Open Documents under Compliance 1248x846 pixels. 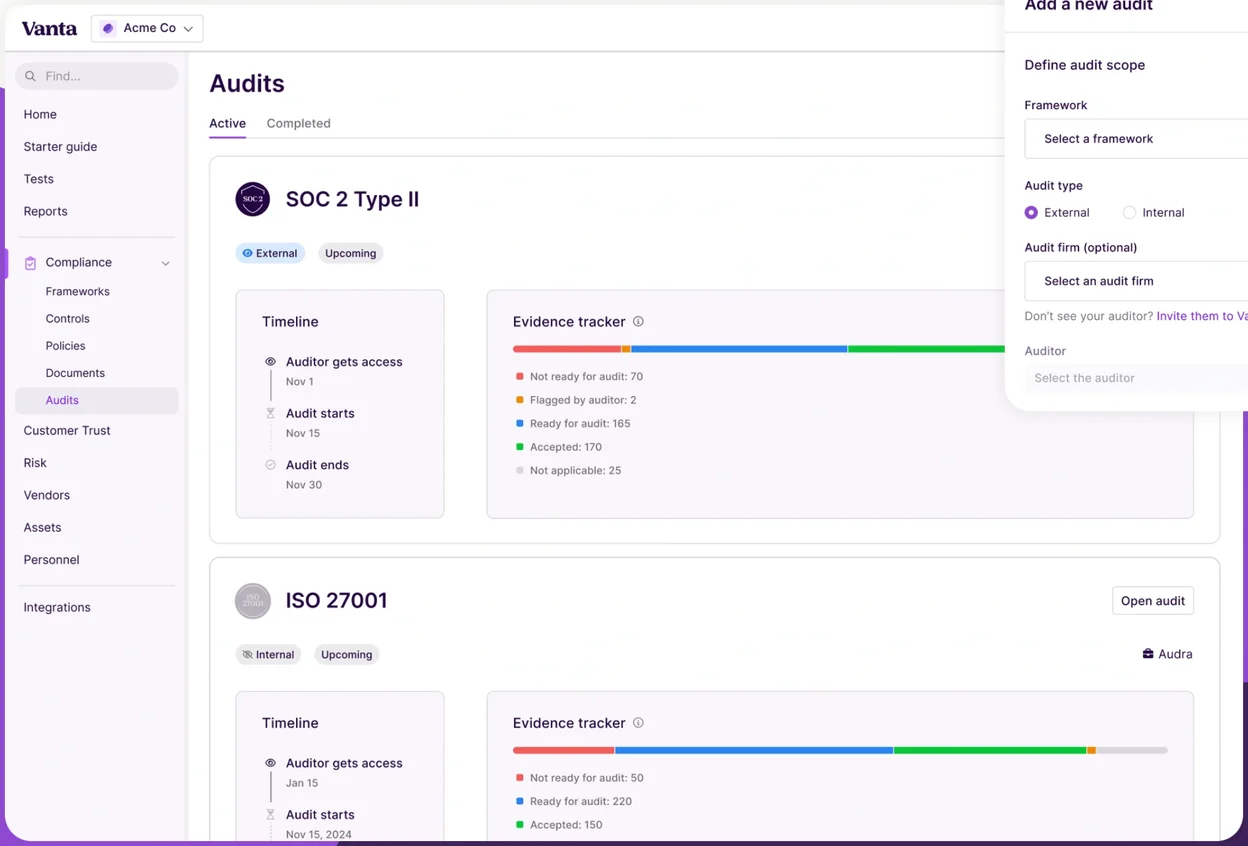pos(75,372)
